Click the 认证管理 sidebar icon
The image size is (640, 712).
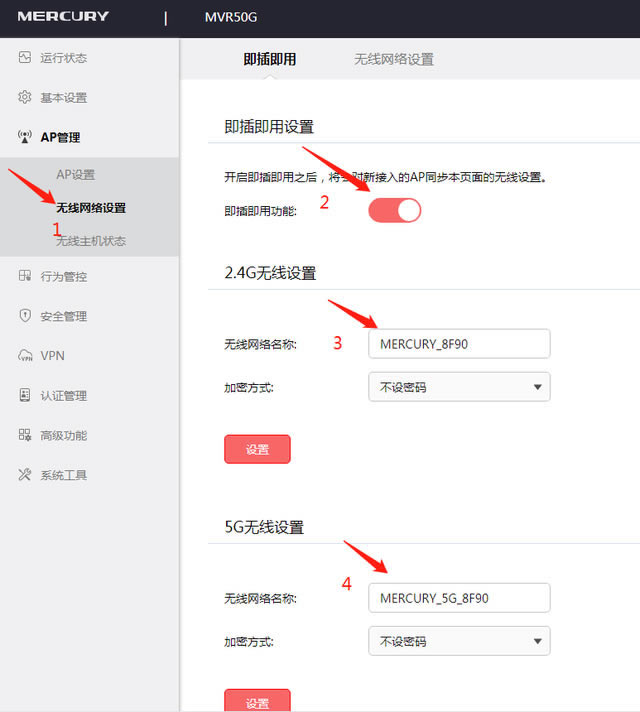point(25,395)
